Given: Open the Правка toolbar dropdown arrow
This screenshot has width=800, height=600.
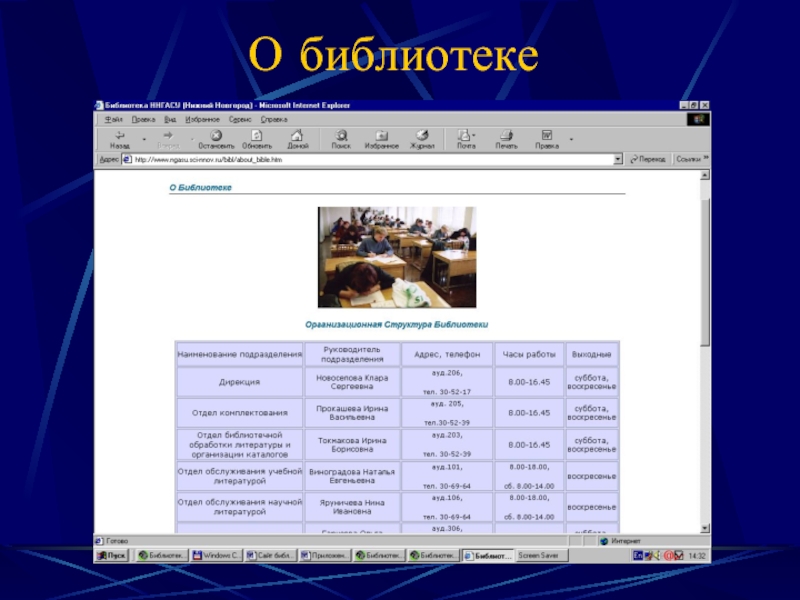Looking at the screenshot, I should [x=571, y=139].
